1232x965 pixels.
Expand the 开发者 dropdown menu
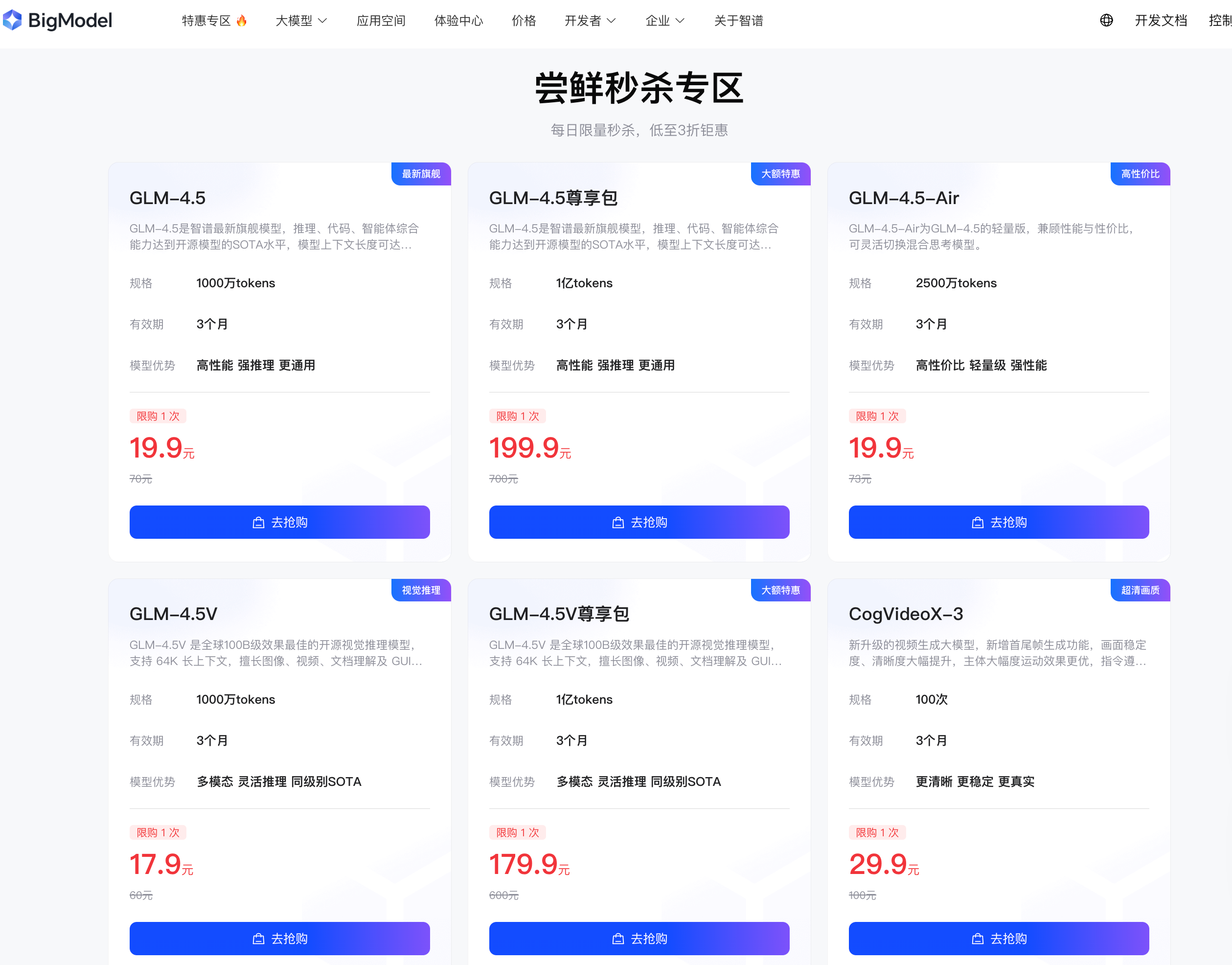(590, 21)
